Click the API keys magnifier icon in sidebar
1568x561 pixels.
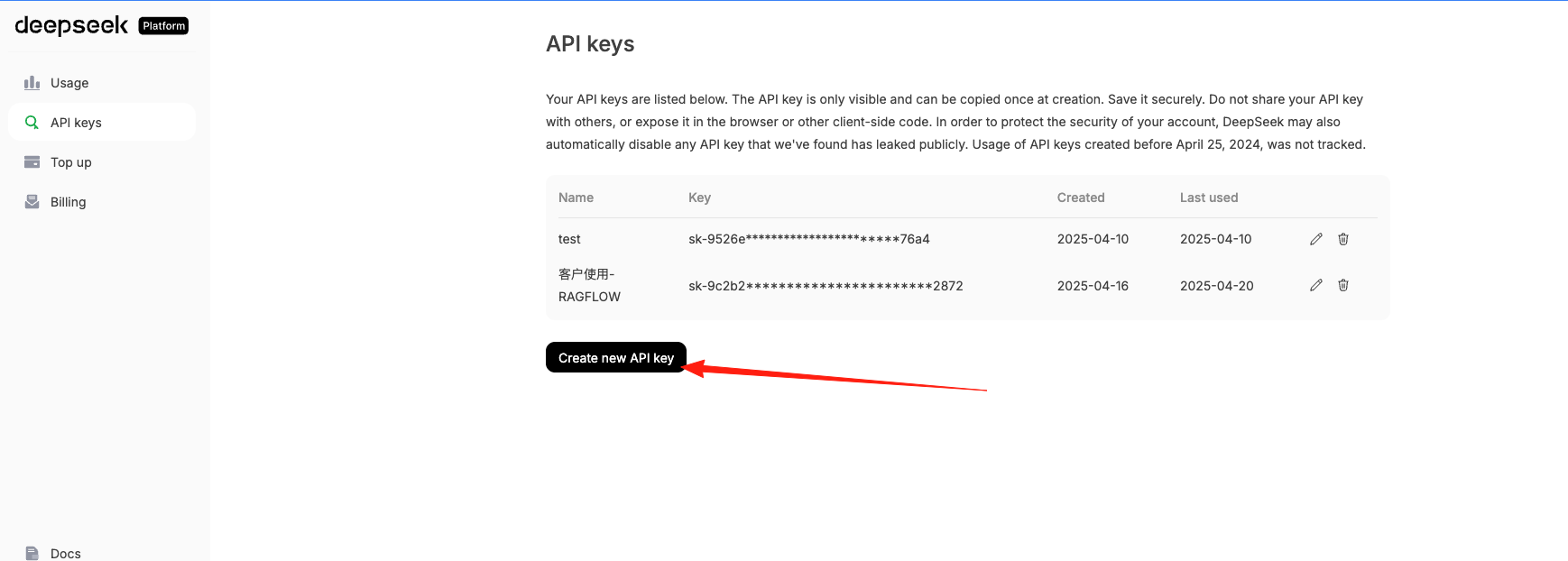coord(32,123)
